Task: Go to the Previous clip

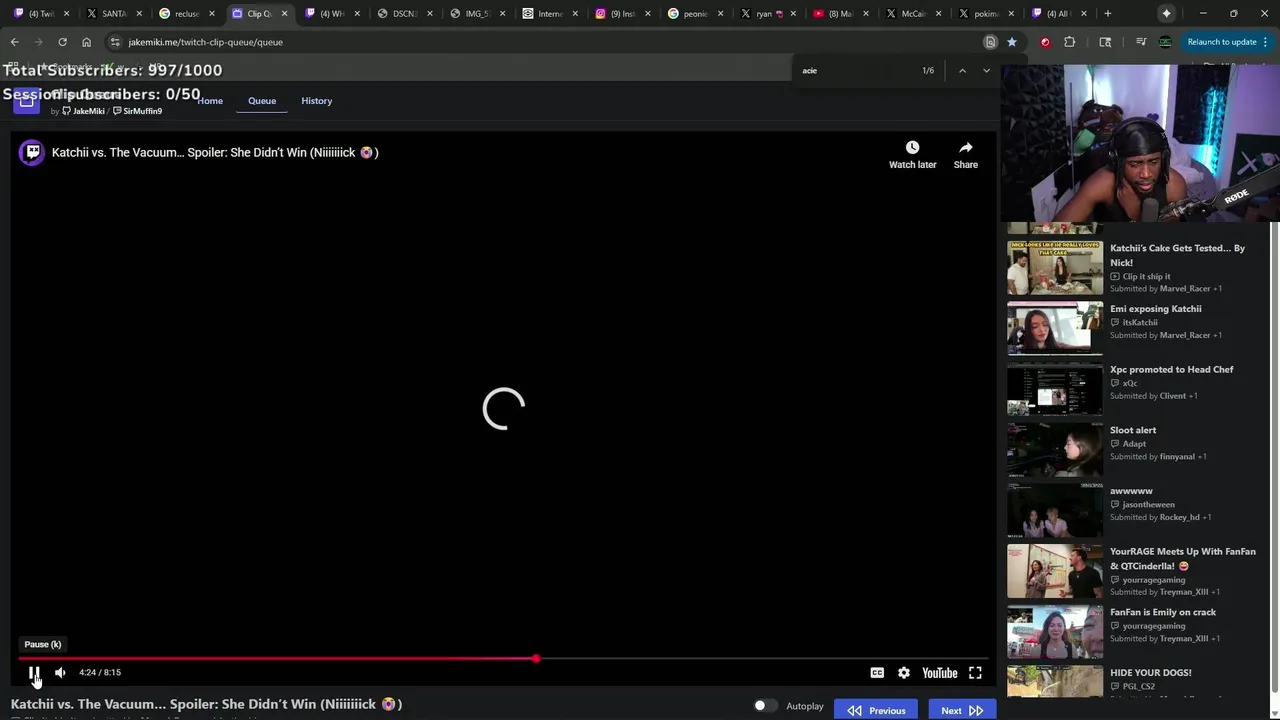Action: pyautogui.click(x=876, y=710)
